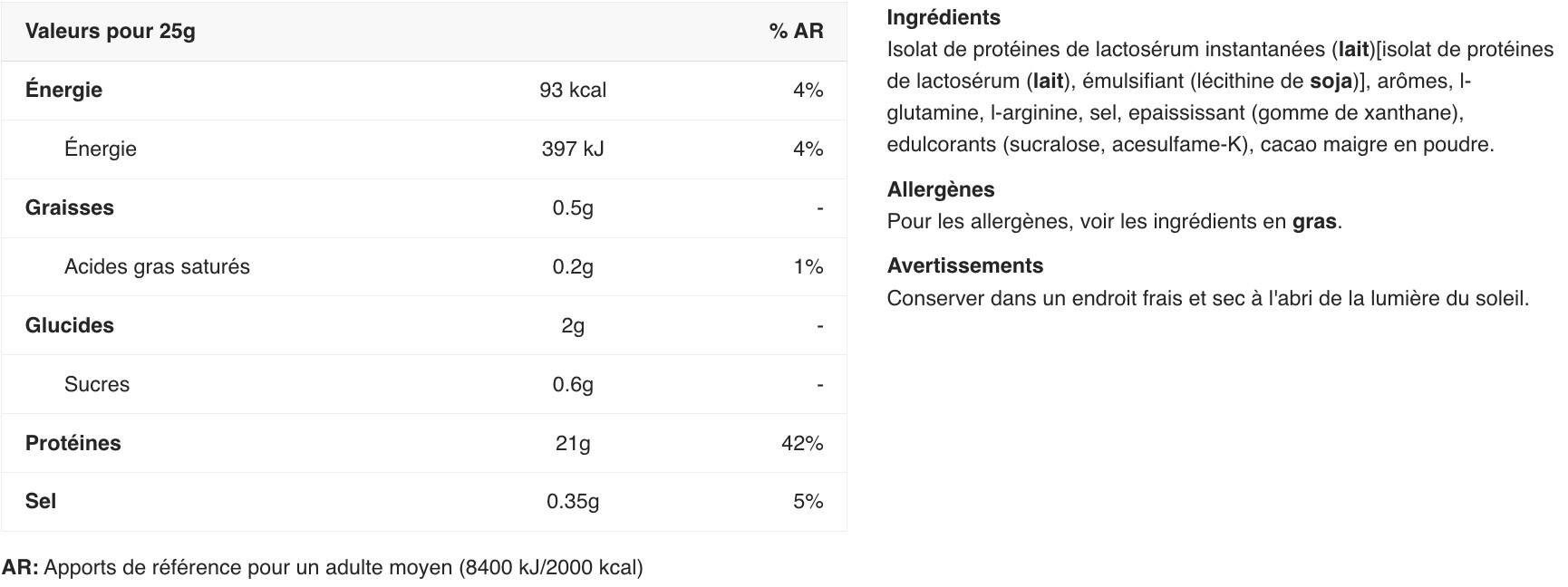Click the 93 kcal energy value

coord(573,90)
